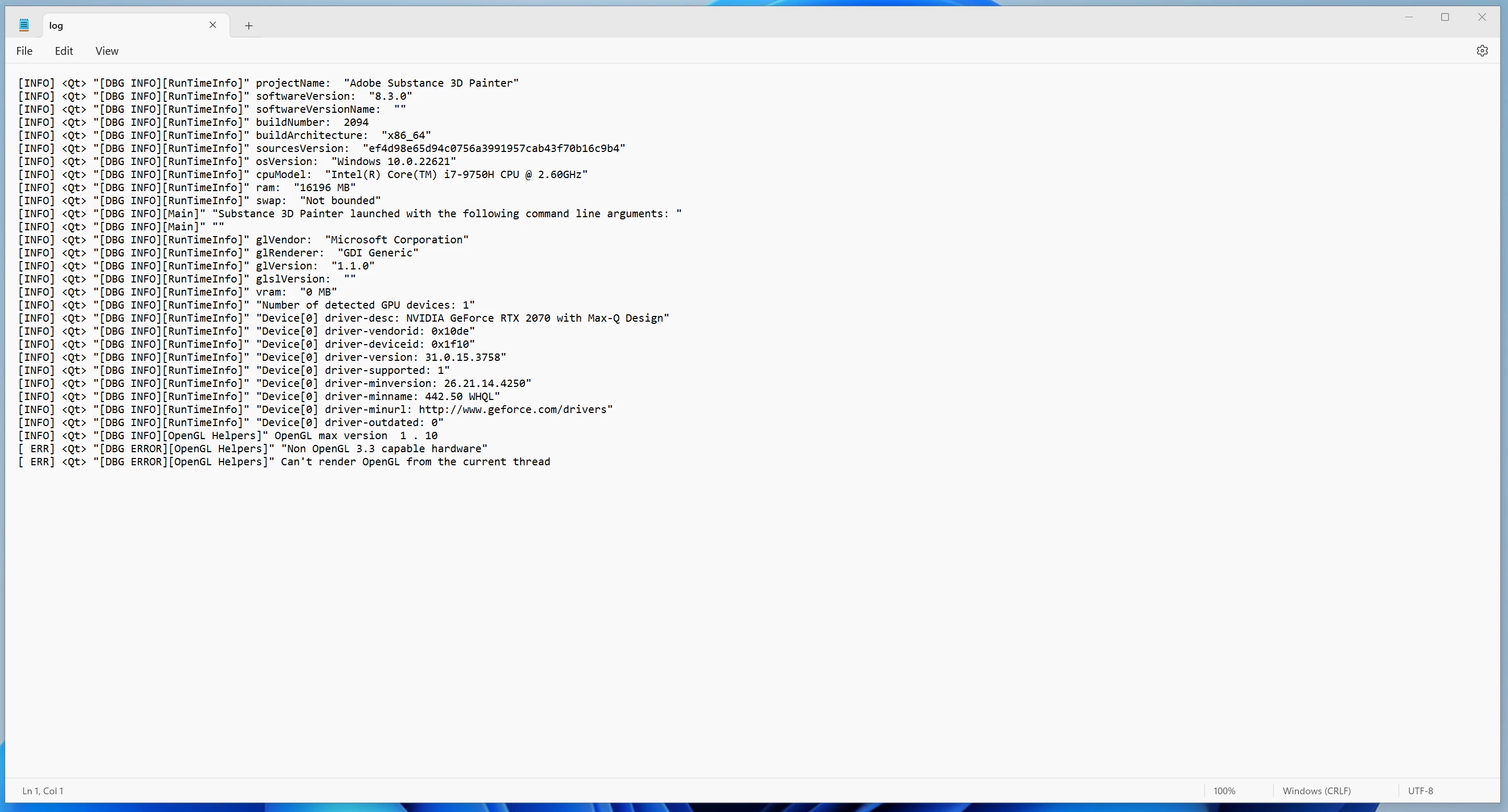Screen dimensions: 1508x812
Task: Minimize the Notepad window
Action: click(1409, 17)
